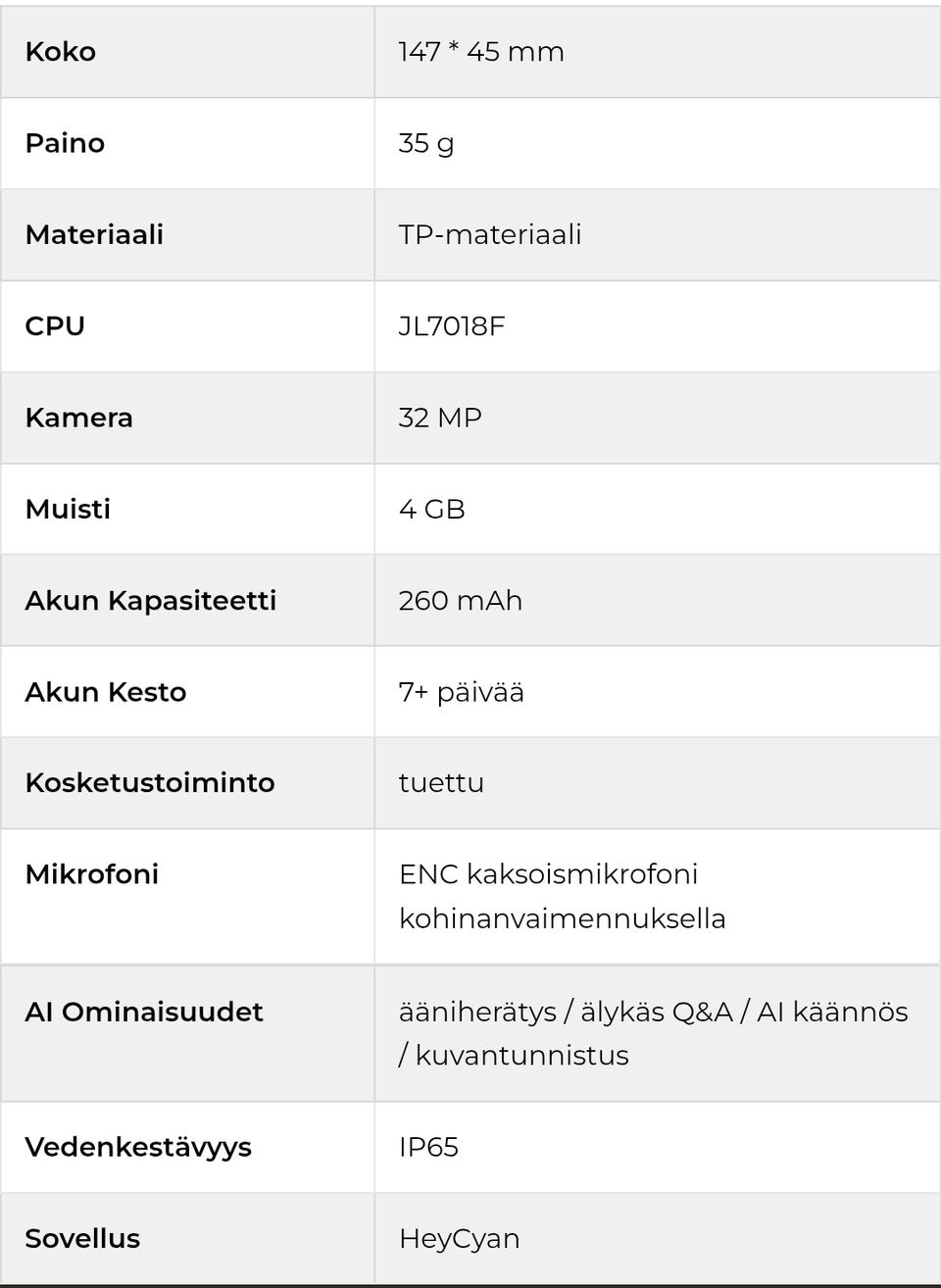Image resolution: width=941 pixels, height=1288 pixels.
Task: Click the Kamera row label
Action: [78, 418]
